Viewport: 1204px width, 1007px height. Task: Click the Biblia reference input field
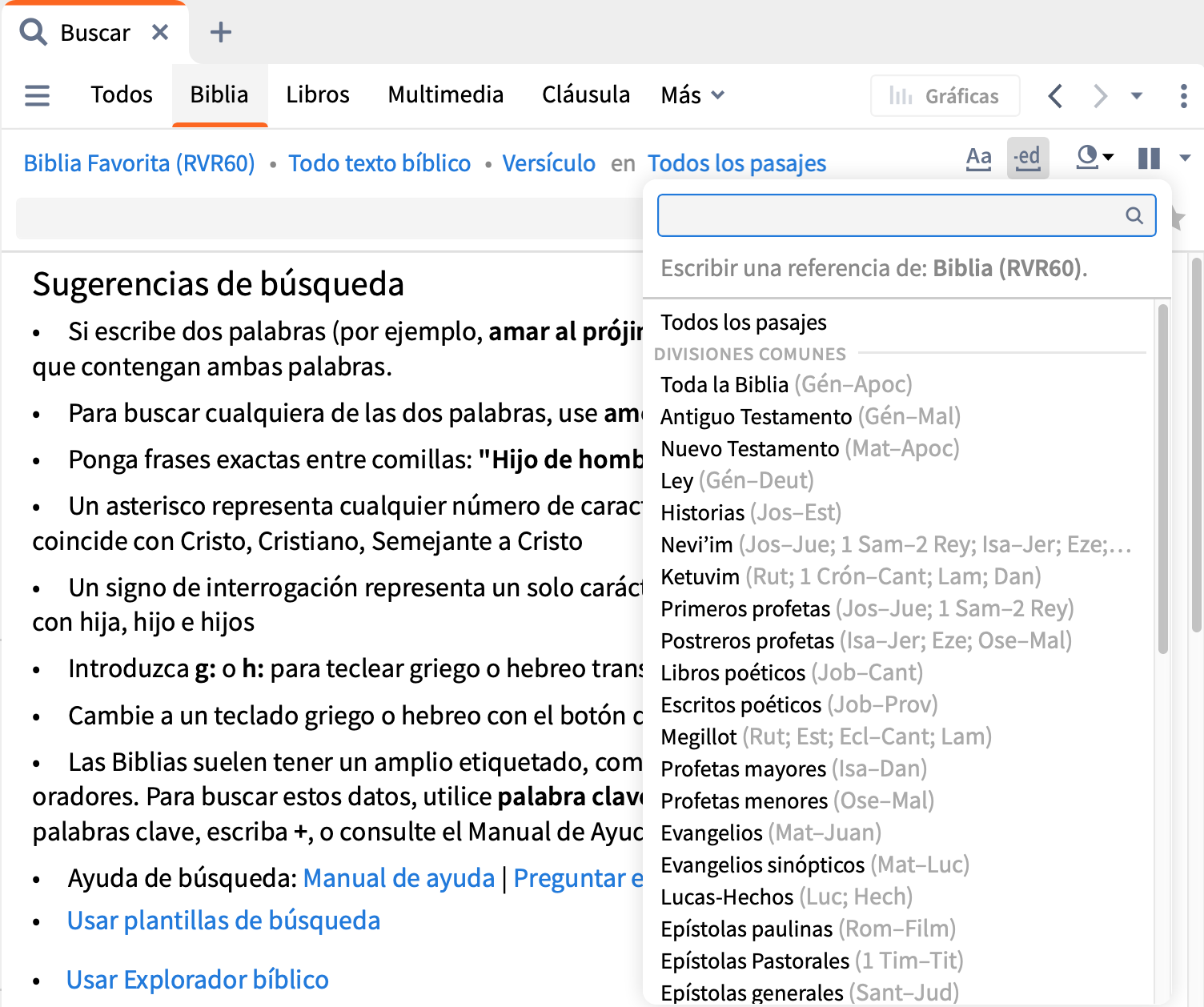pyautogui.click(x=889, y=215)
